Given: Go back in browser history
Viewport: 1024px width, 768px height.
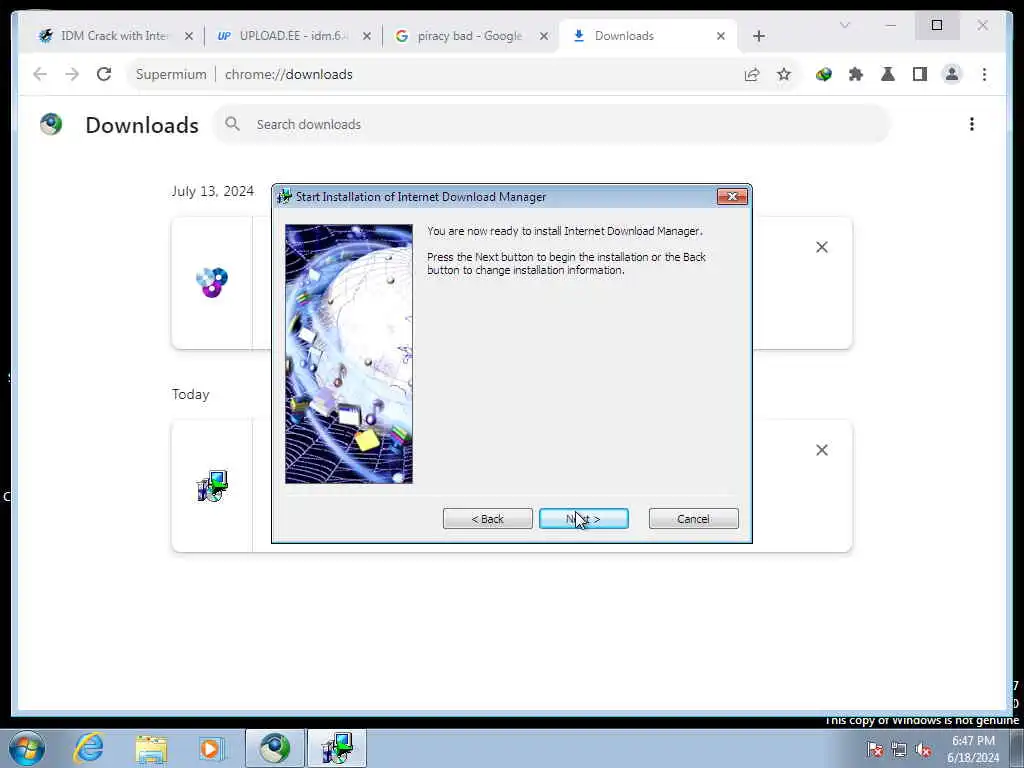Looking at the screenshot, I should [40, 74].
